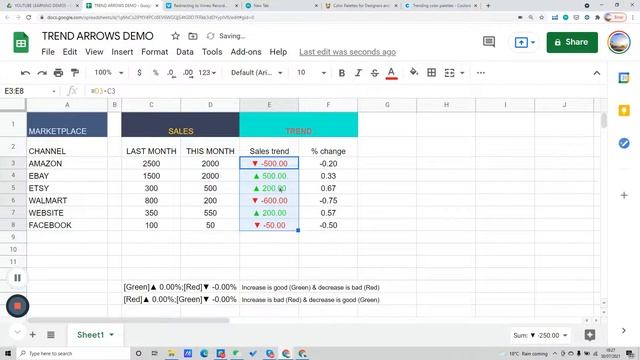Open the 123 number format dropdown
This screenshot has height=360, width=640.
pyautogui.click(x=207, y=73)
